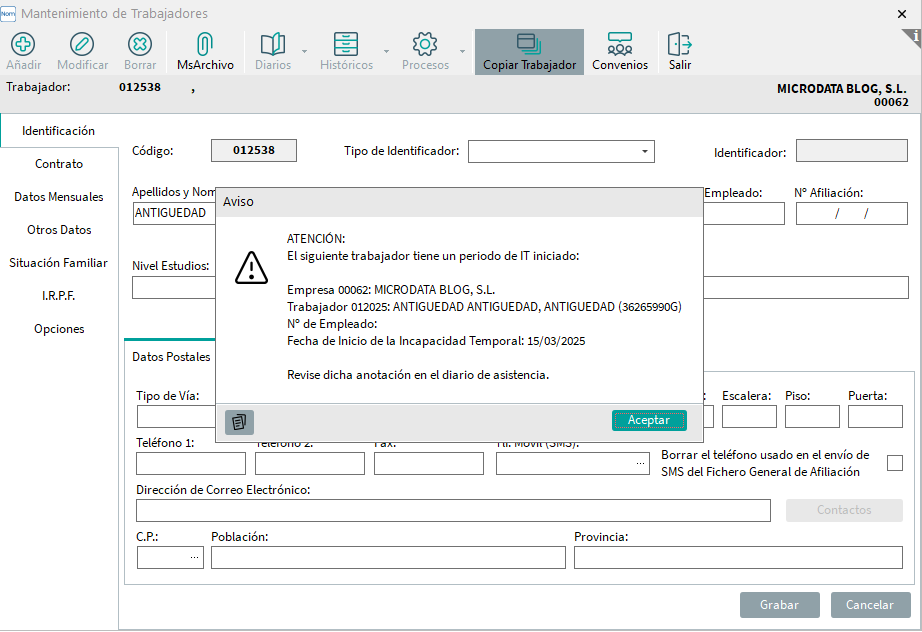Click the Borrar delete icon
922x632 pixels.
[140, 44]
